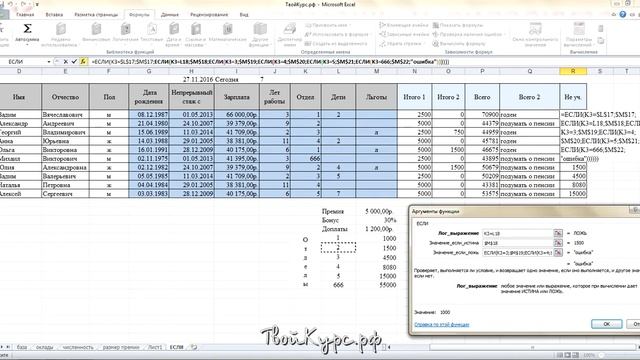This screenshot has height=360, width=640.
Task: Collapse dialog via Значение_если_истина range selector icon
Action: (x=558, y=243)
